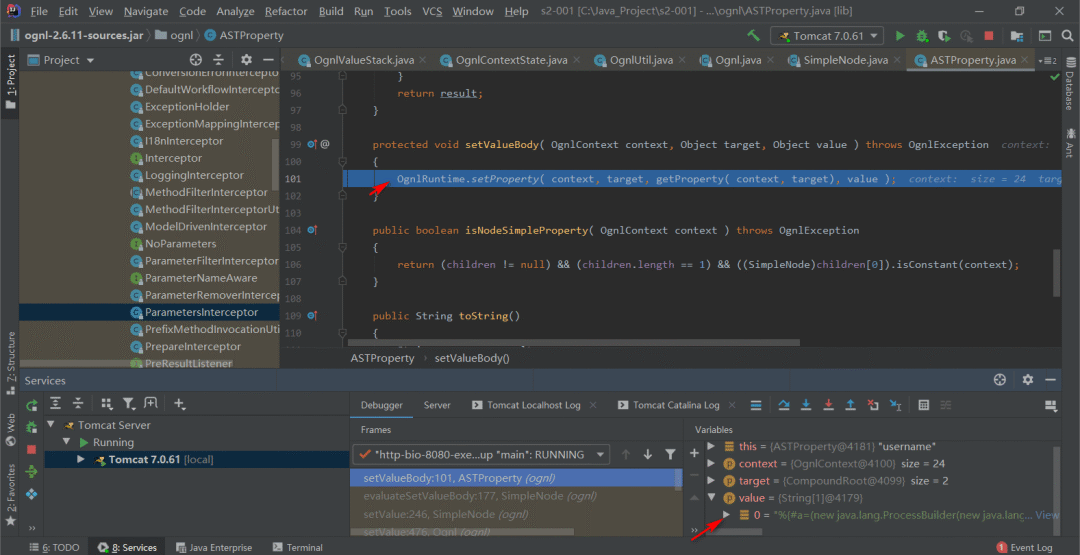Open the Terminal tool window button
Screen dimensions: 1080x555
click(x=297, y=547)
